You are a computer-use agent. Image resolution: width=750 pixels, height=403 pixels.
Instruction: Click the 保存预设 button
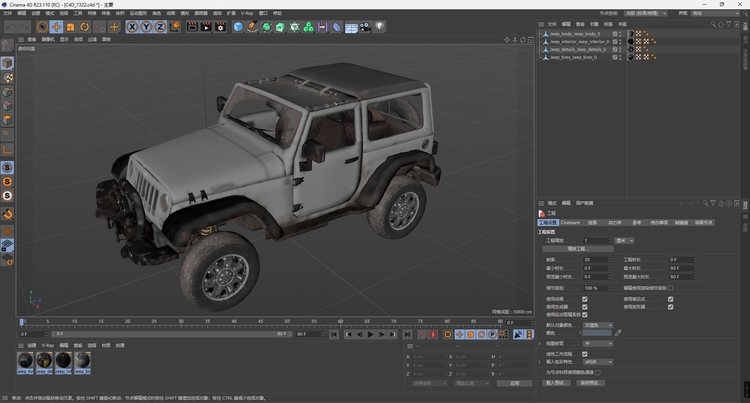(x=591, y=383)
